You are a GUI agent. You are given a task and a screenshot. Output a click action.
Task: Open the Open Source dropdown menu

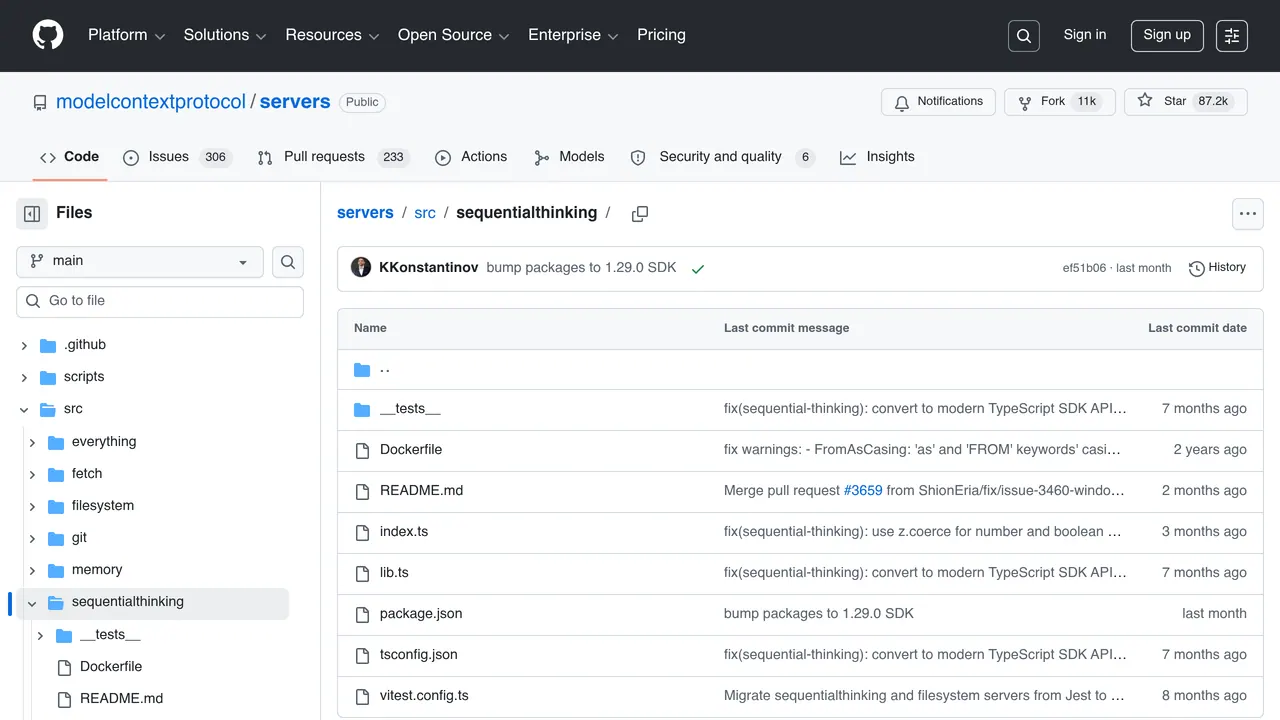(453, 35)
